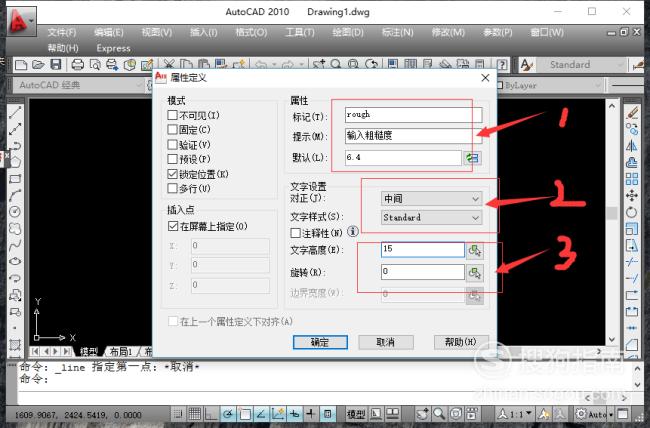
Task: Open the Standard text style toolbar dropdown
Action: click(x=582, y=65)
